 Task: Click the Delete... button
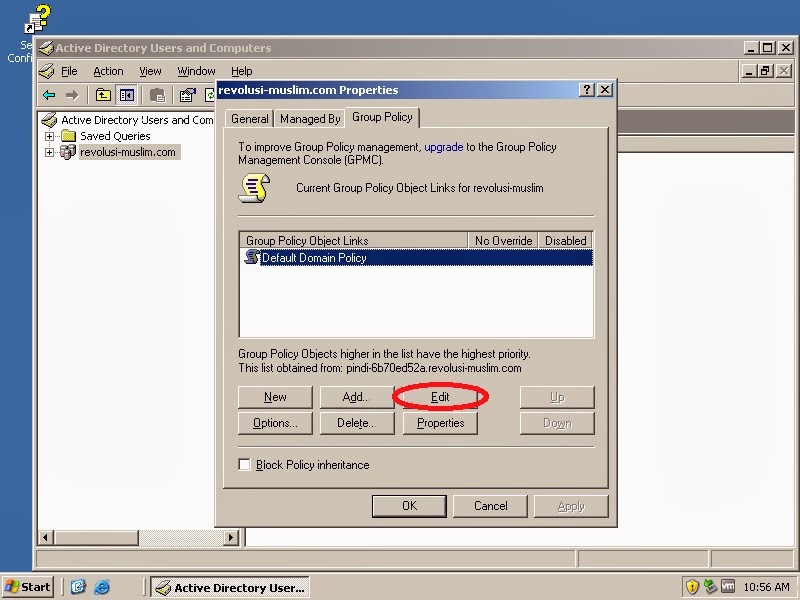tap(357, 423)
